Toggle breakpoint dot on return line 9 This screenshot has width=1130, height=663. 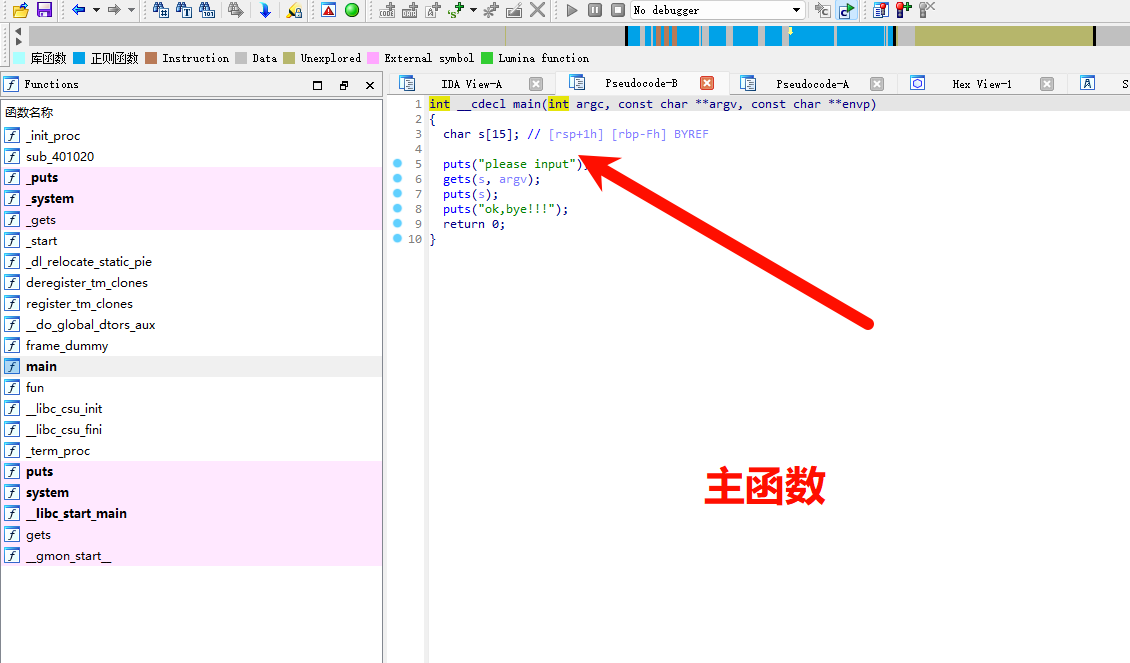[x=397, y=224]
